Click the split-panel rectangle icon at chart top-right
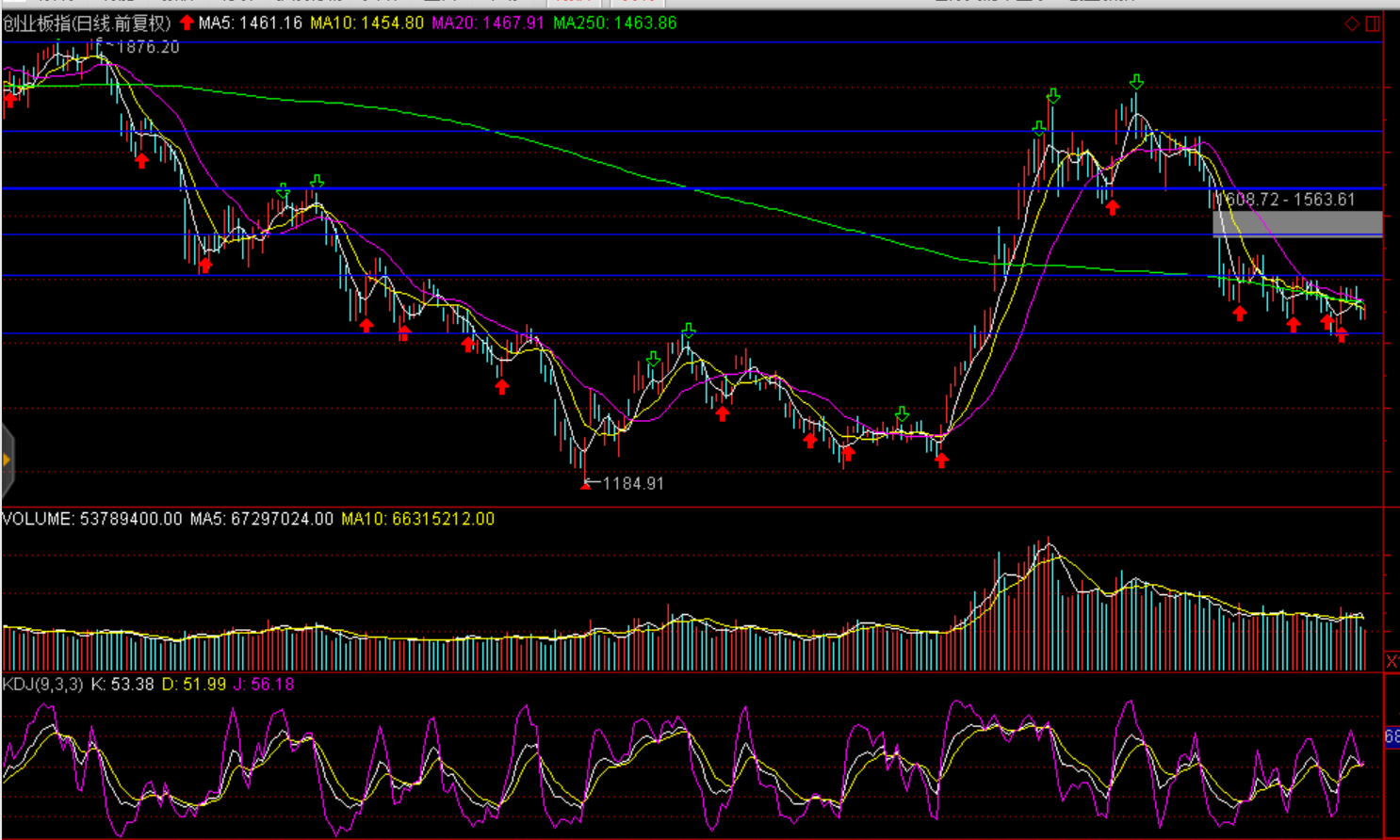The image size is (1400, 840). tap(1373, 24)
